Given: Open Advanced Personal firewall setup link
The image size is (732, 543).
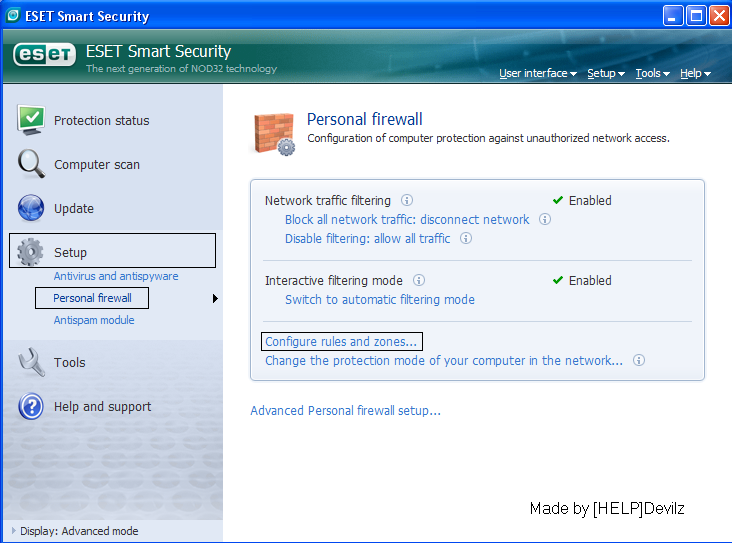Looking at the screenshot, I should coord(345,411).
